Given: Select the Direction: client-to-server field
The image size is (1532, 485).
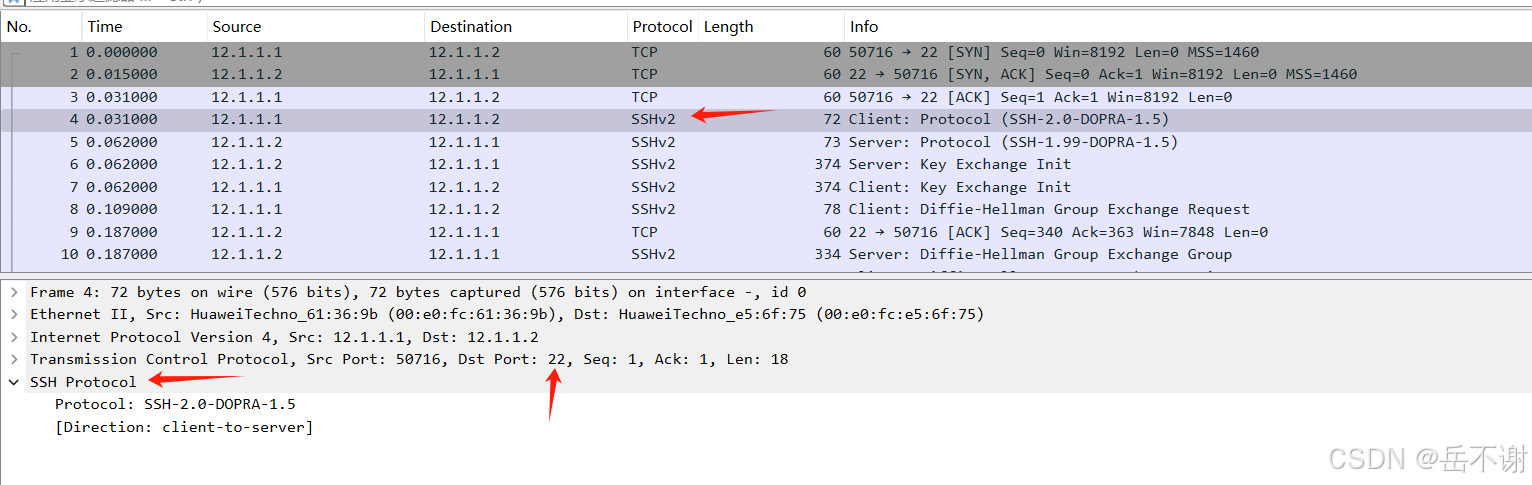Looking at the screenshot, I should click(x=184, y=427).
